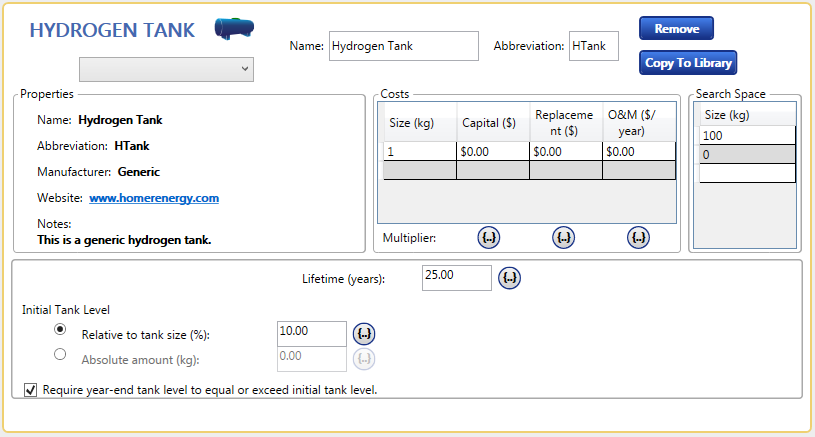Toggle year-end tank level requirement checkbox
The width and height of the screenshot is (815, 437).
[x=30, y=389]
